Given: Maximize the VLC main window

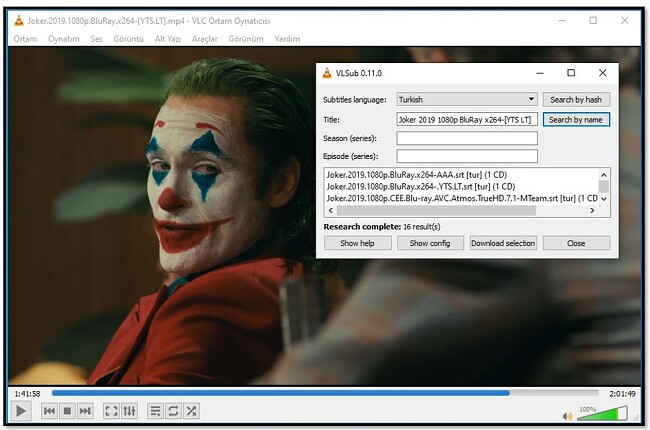Looking at the screenshot, I should (593, 20).
